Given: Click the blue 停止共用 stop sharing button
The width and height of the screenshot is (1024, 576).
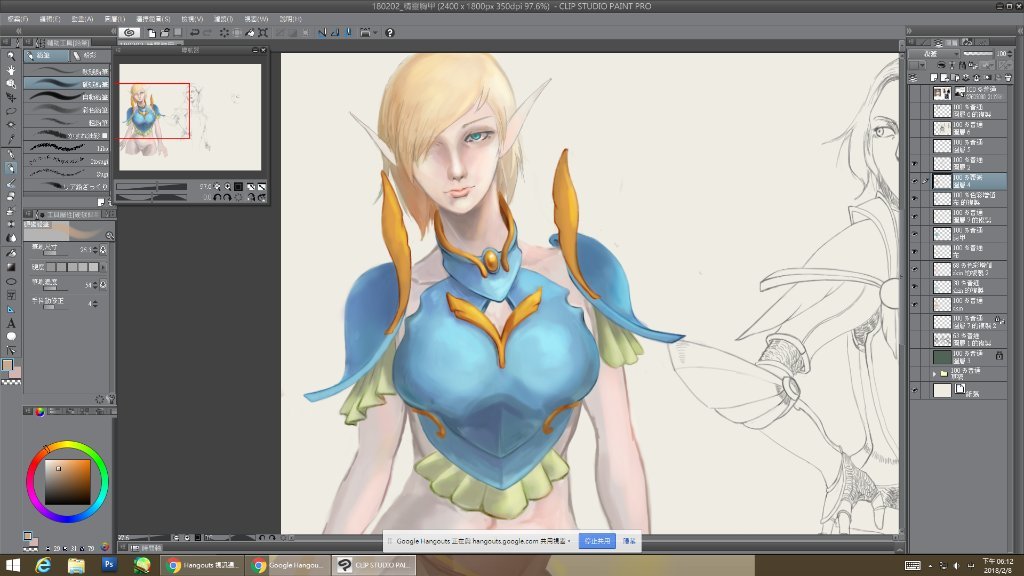Looking at the screenshot, I should coord(597,541).
